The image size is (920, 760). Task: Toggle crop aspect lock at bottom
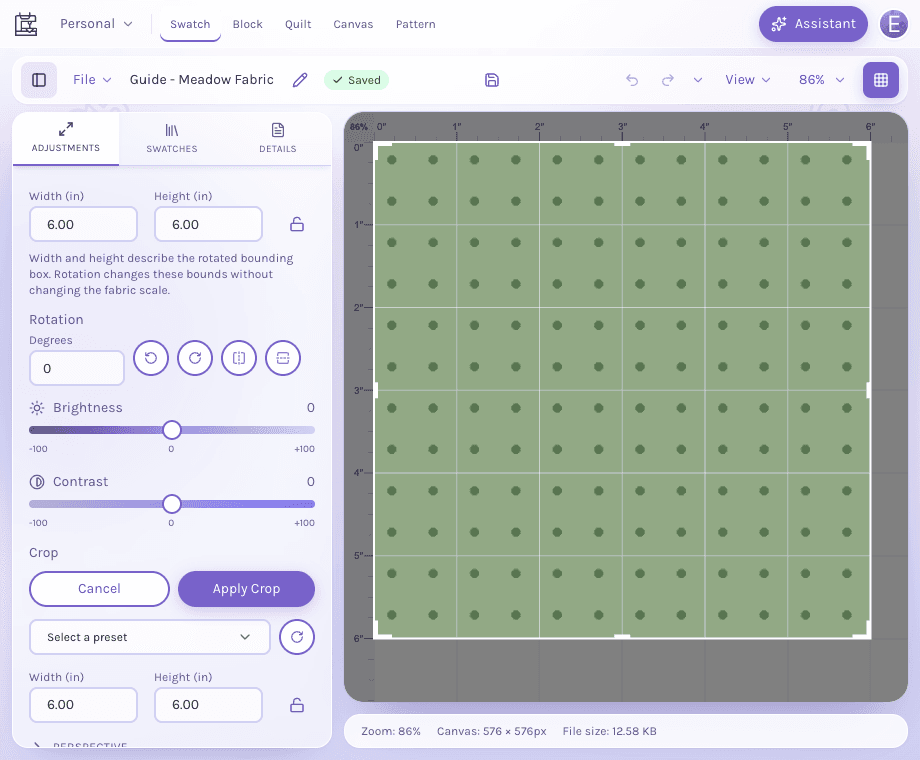pos(297,705)
